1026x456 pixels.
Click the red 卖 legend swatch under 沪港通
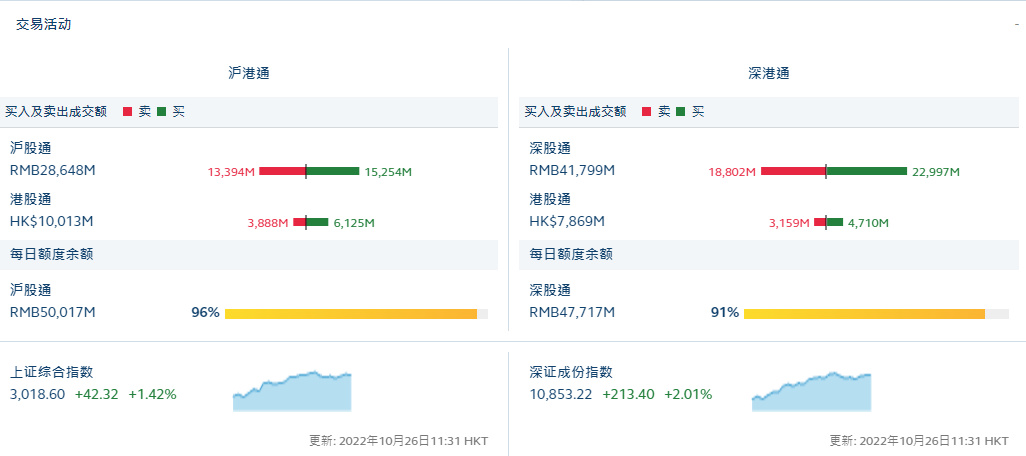point(128,112)
